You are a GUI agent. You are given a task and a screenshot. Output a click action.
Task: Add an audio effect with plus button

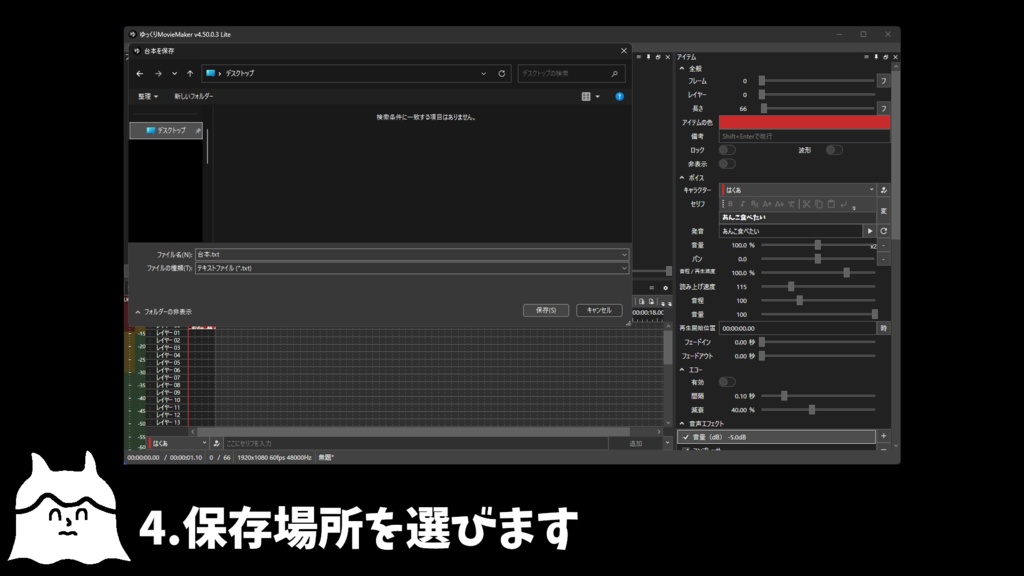coord(884,436)
